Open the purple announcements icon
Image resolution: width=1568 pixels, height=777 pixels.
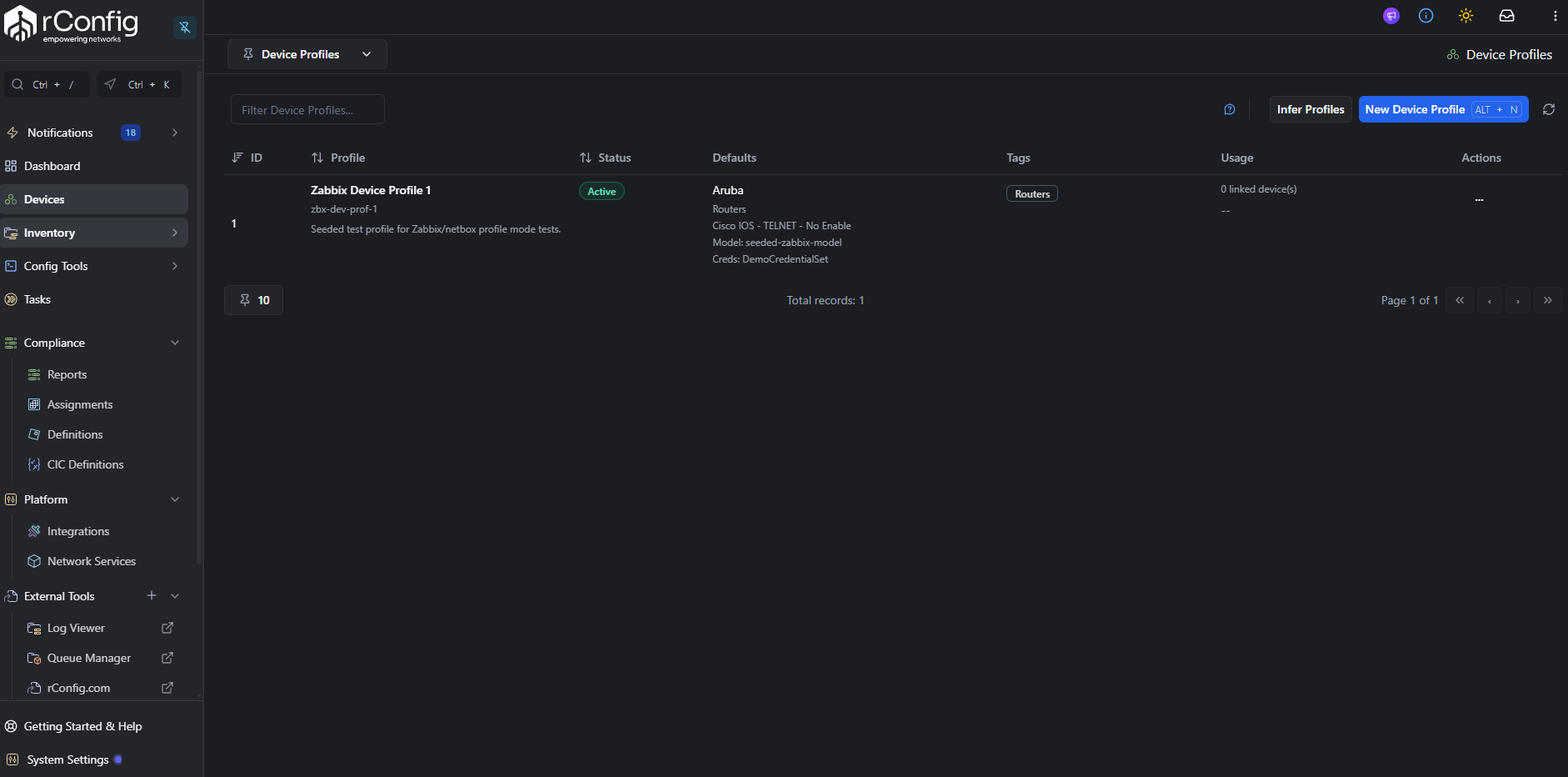point(1391,16)
